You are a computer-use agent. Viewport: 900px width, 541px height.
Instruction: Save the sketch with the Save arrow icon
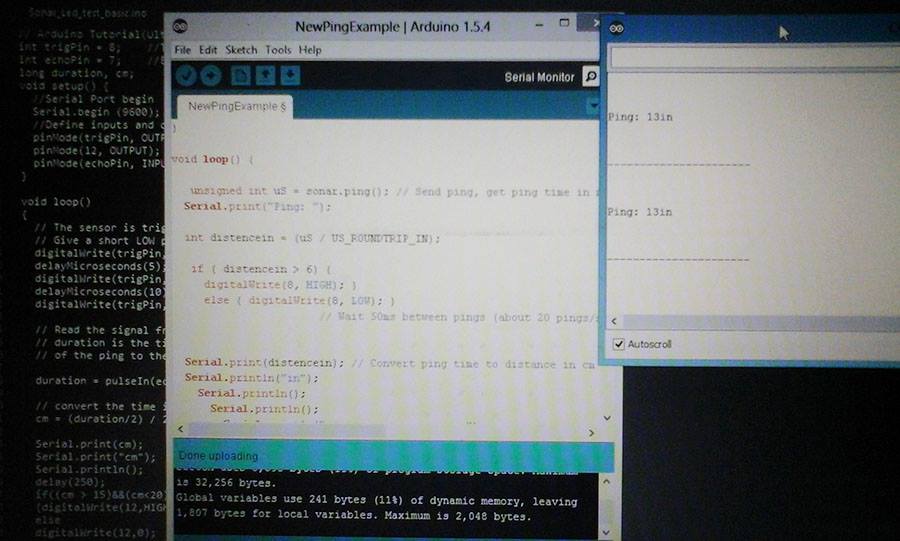coord(290,75)
